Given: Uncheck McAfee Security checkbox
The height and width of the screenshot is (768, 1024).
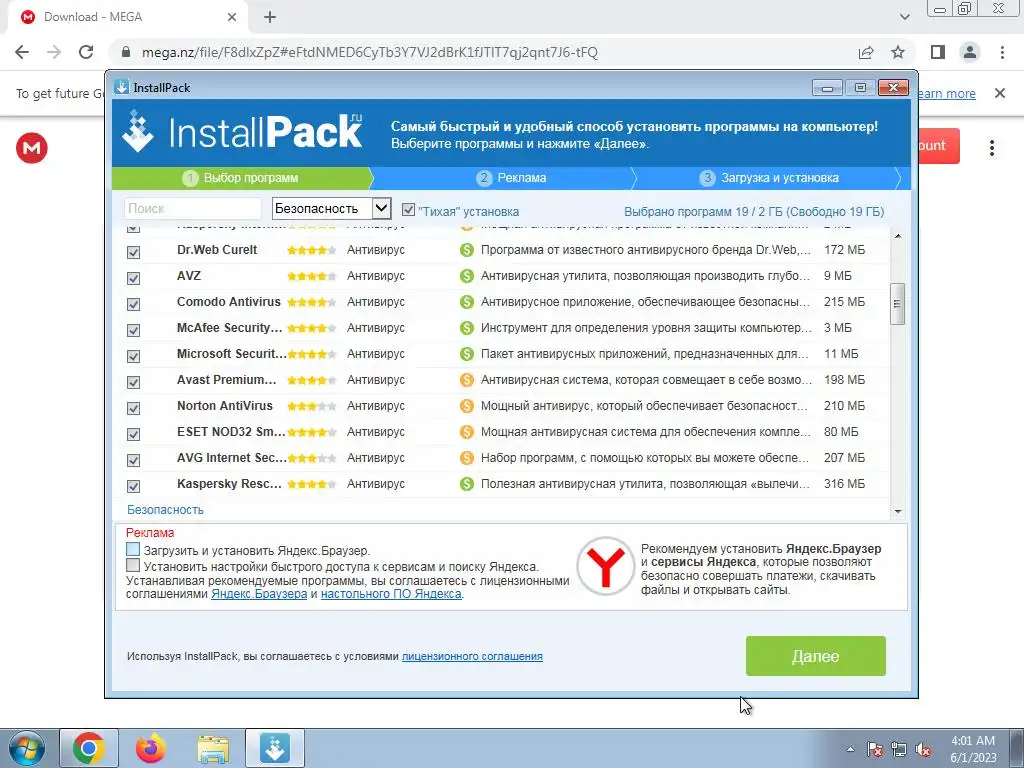Looking at the screenshot, I should click(133, 330).
